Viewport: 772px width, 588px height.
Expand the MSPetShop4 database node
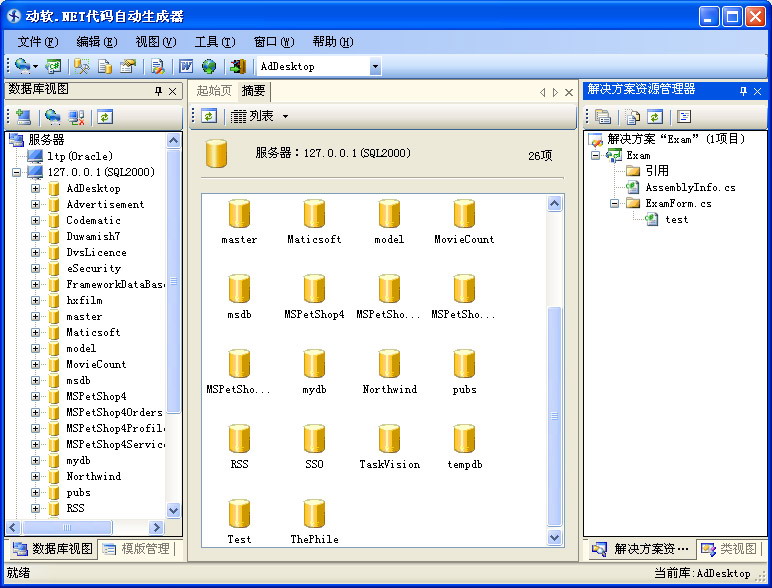click(x=35, y=396)
